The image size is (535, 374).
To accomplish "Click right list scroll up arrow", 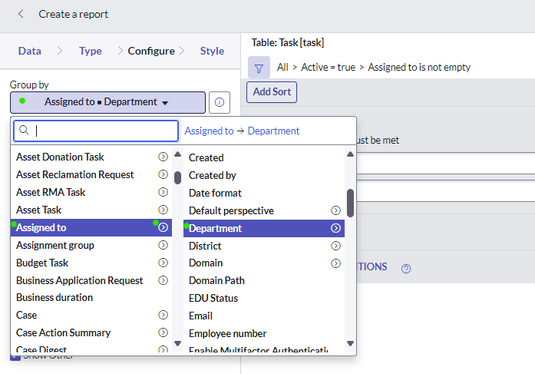I will (350, 154).
